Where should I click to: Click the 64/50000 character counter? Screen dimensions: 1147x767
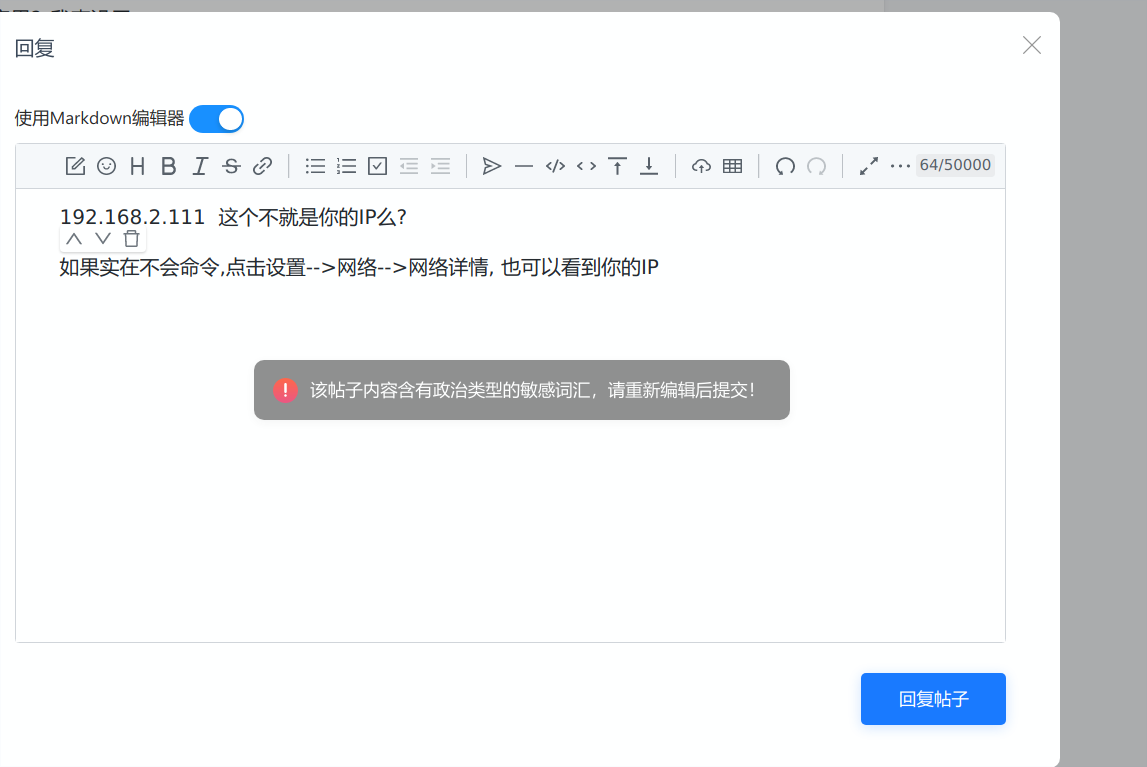(955, 165)
